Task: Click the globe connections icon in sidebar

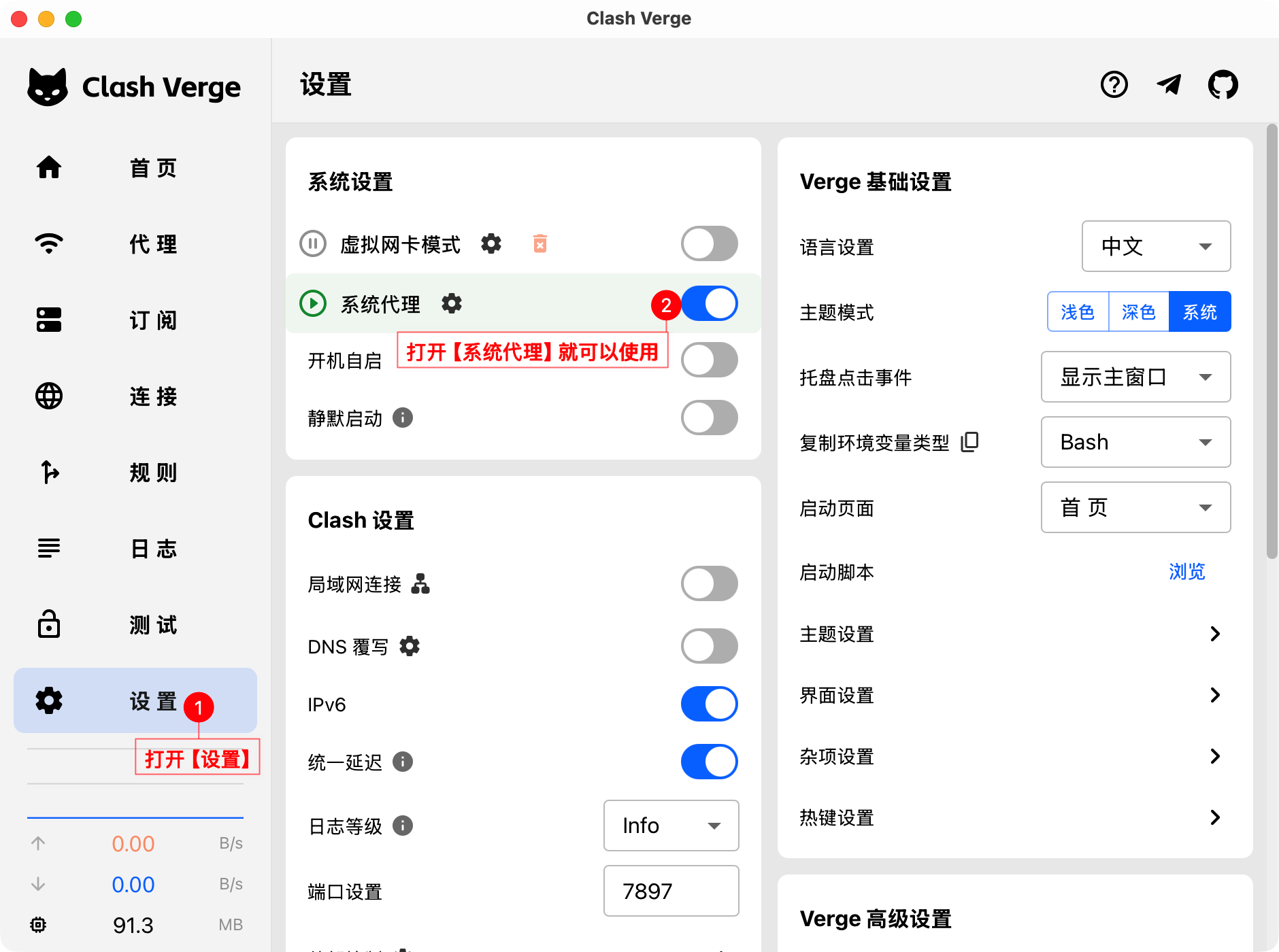Action: 49,396
